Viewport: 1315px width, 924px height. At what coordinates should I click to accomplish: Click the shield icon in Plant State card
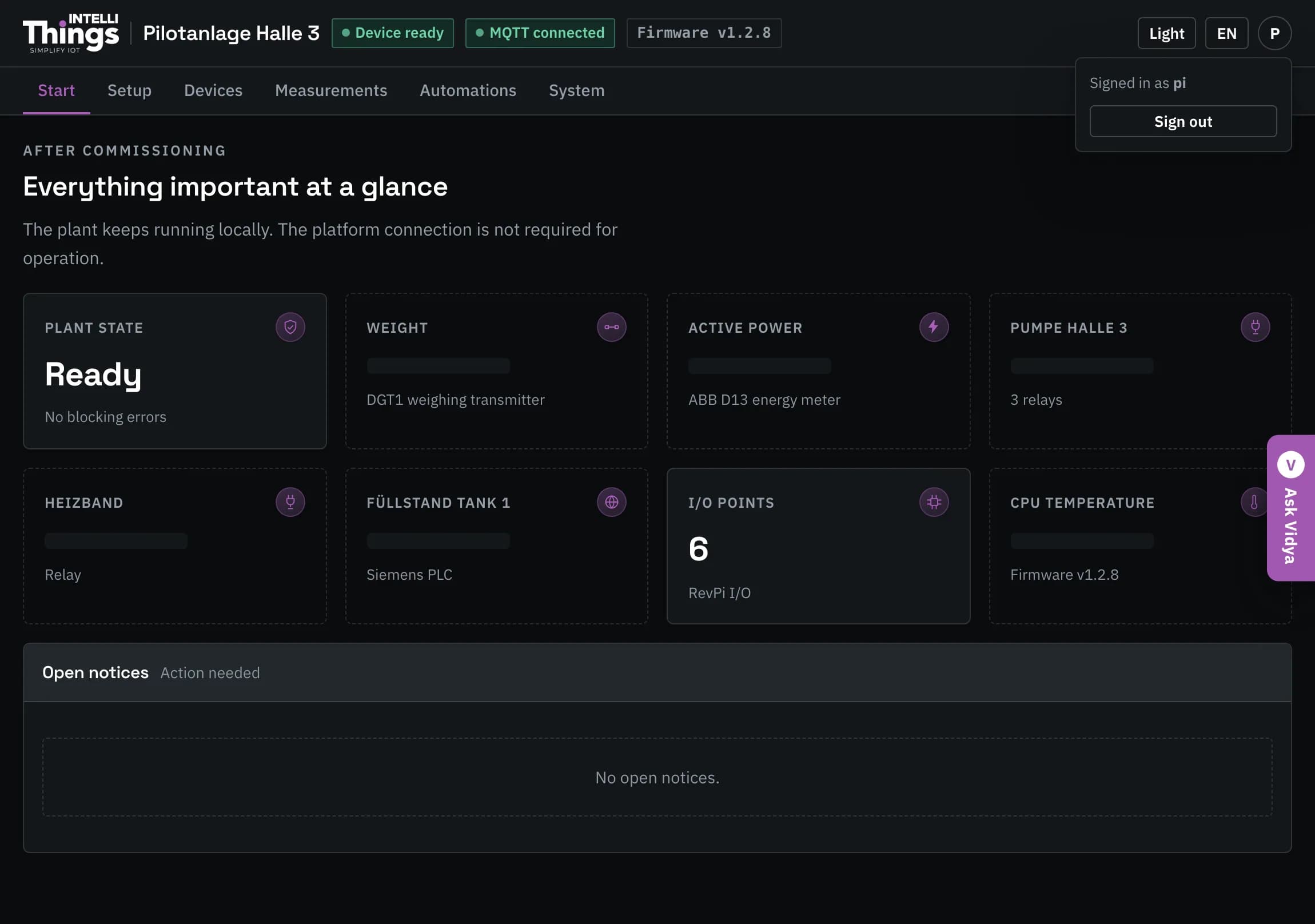(x=290, y=327)
